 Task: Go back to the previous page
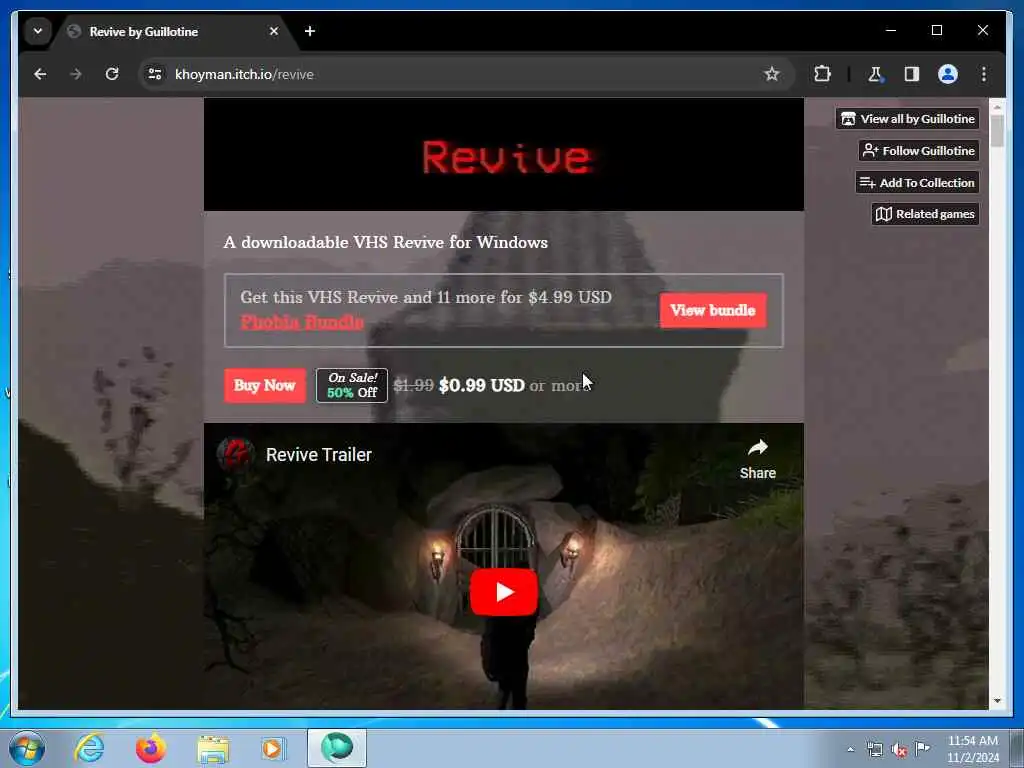pyautogui.click(x=40, y=74)
